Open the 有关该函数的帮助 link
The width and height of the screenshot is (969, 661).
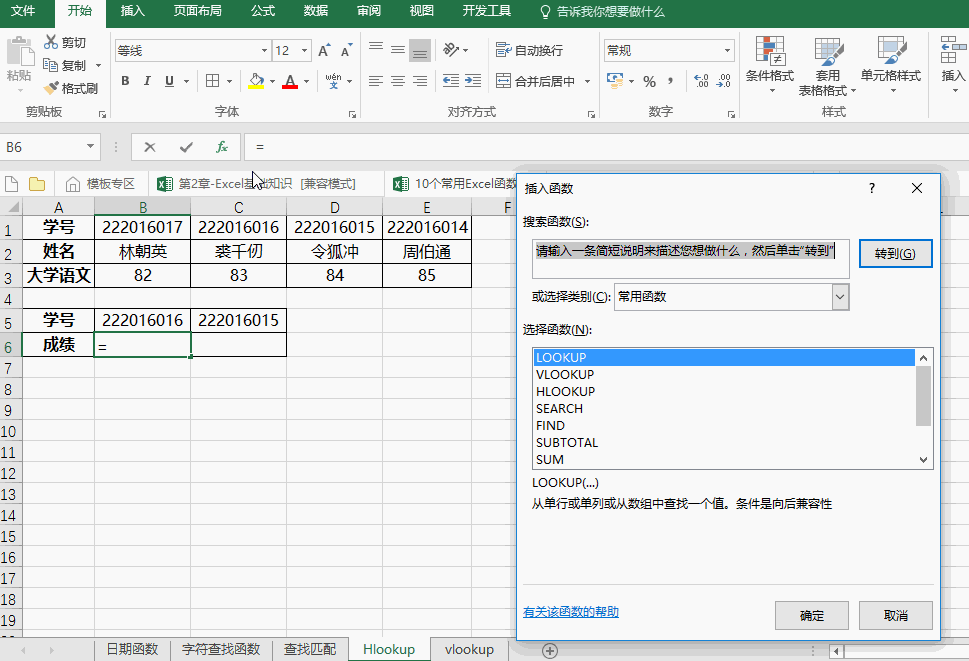point(570,612)
